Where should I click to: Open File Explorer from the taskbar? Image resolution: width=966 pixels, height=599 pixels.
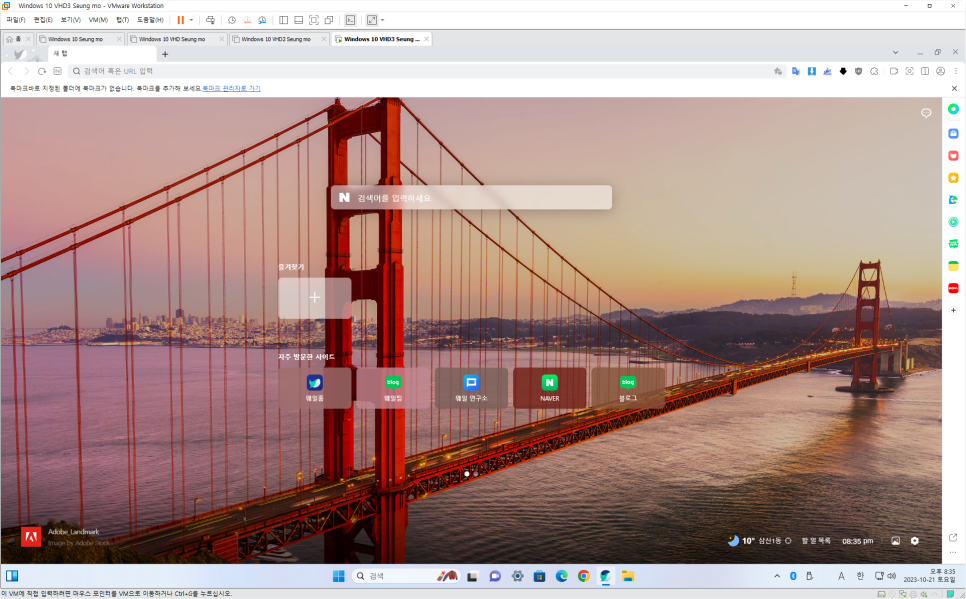tap(628, 576)
